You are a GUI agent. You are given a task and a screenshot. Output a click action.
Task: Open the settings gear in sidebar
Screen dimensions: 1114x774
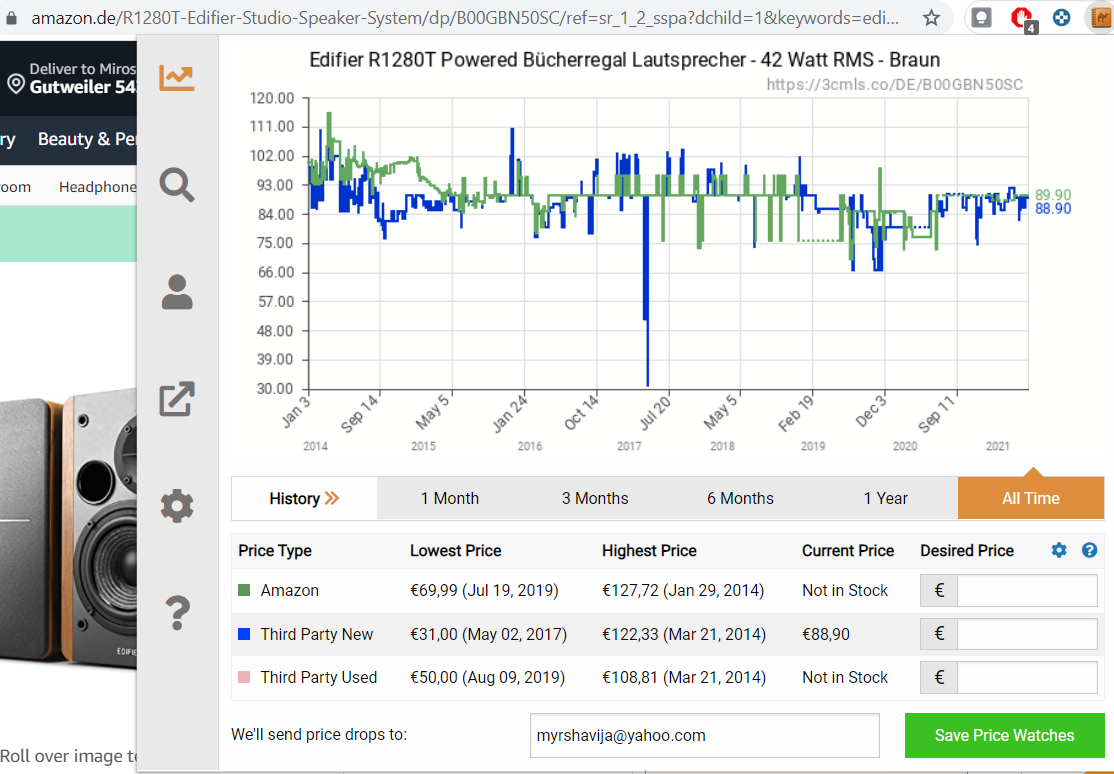tap(177, 507)
